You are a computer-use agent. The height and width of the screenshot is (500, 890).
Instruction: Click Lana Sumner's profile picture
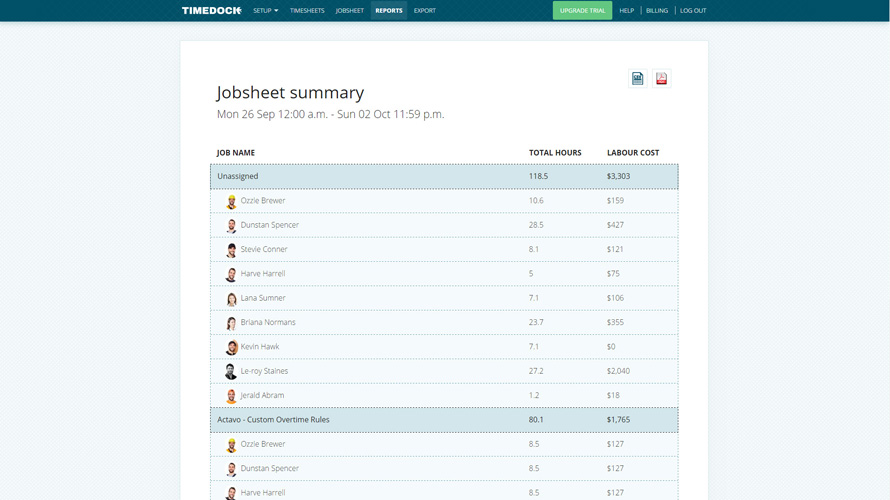point(231,299)
